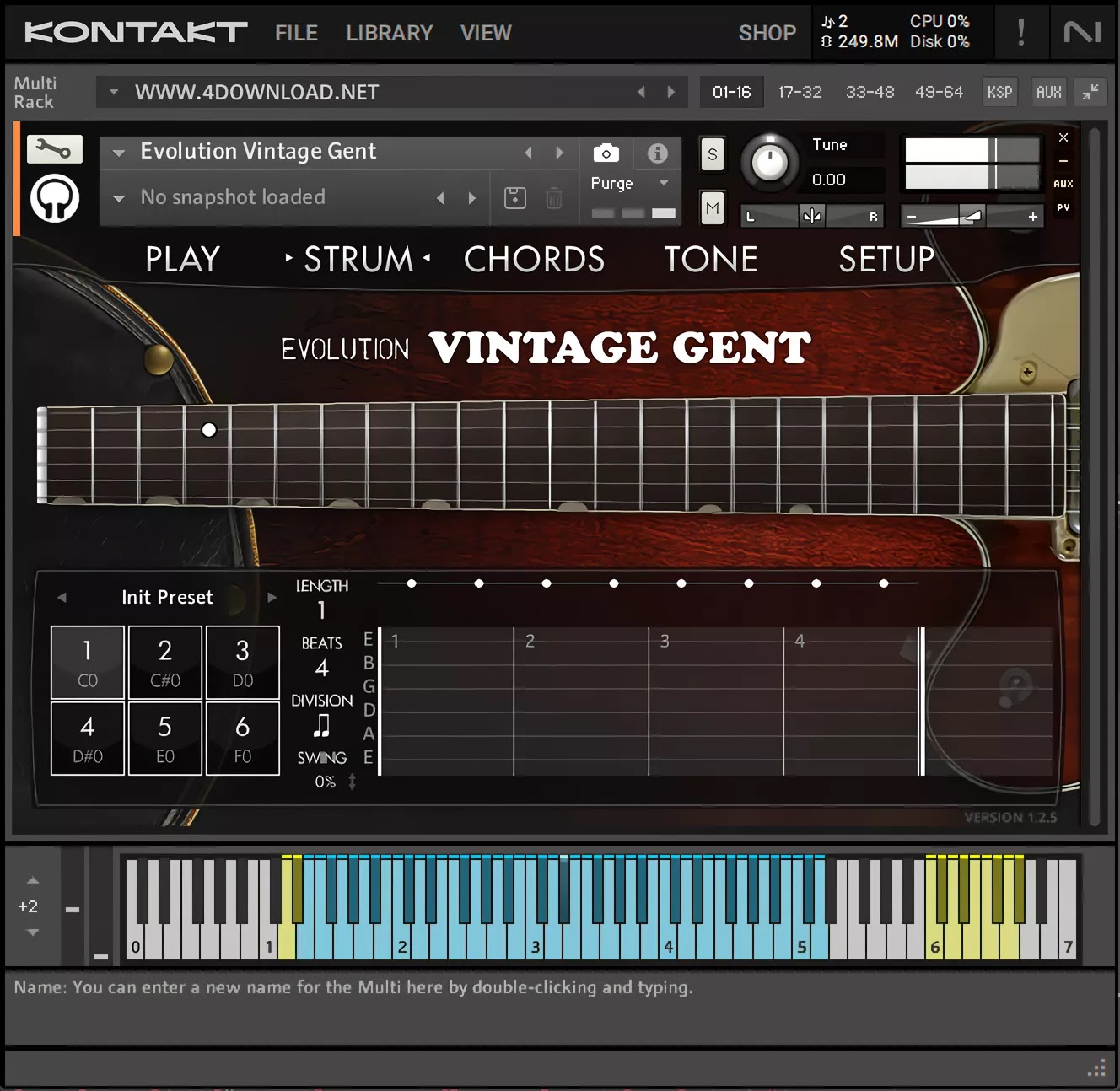The height and width of the screenshot is (1091, 1120).
Task: Select strum pattern 4 D#0
Action: tap(88, 739)
